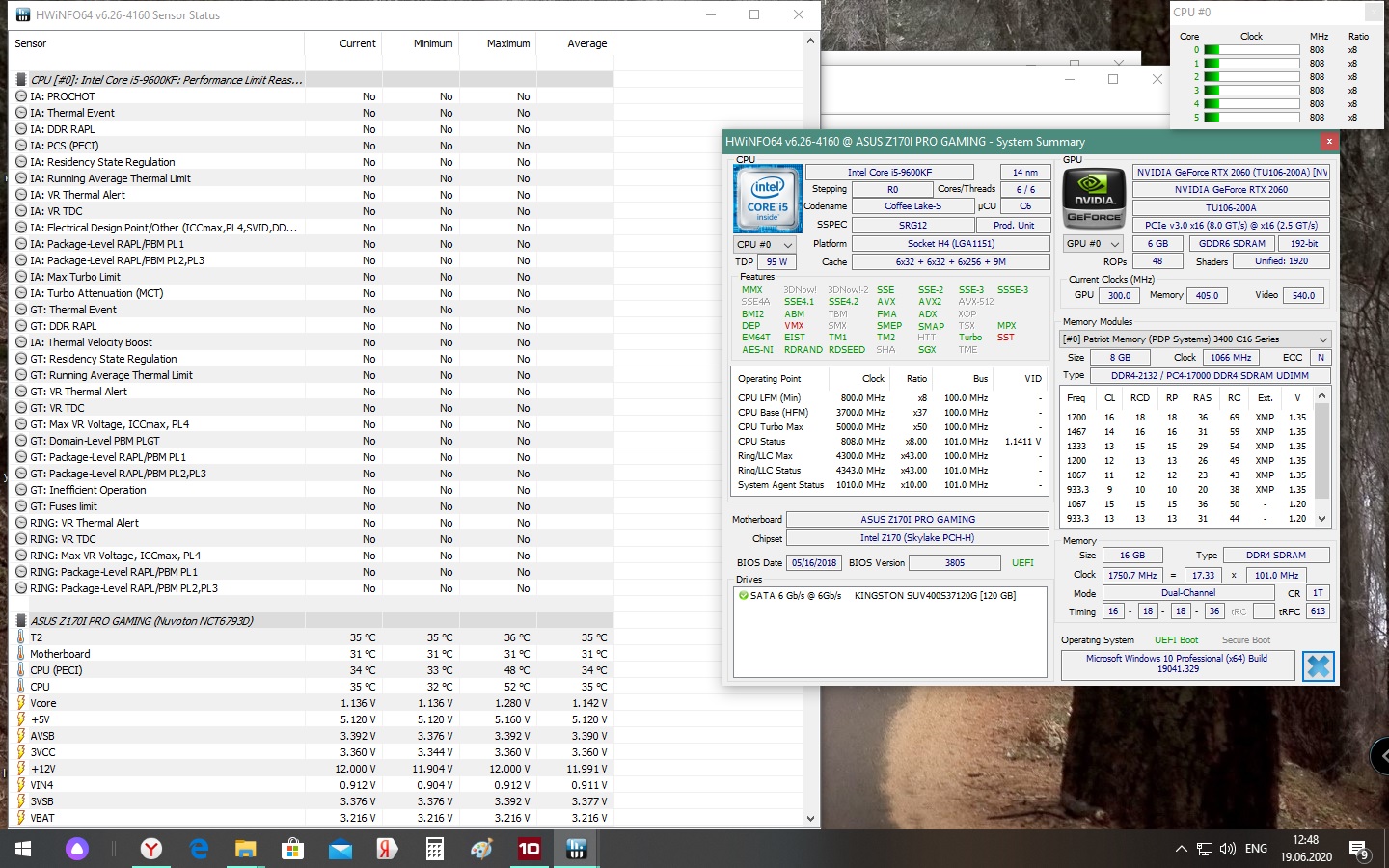The image size is (1389, 868).
Task: Click the NVIDIA GeForce logo in System Summary
Action: coord(1094,200)
